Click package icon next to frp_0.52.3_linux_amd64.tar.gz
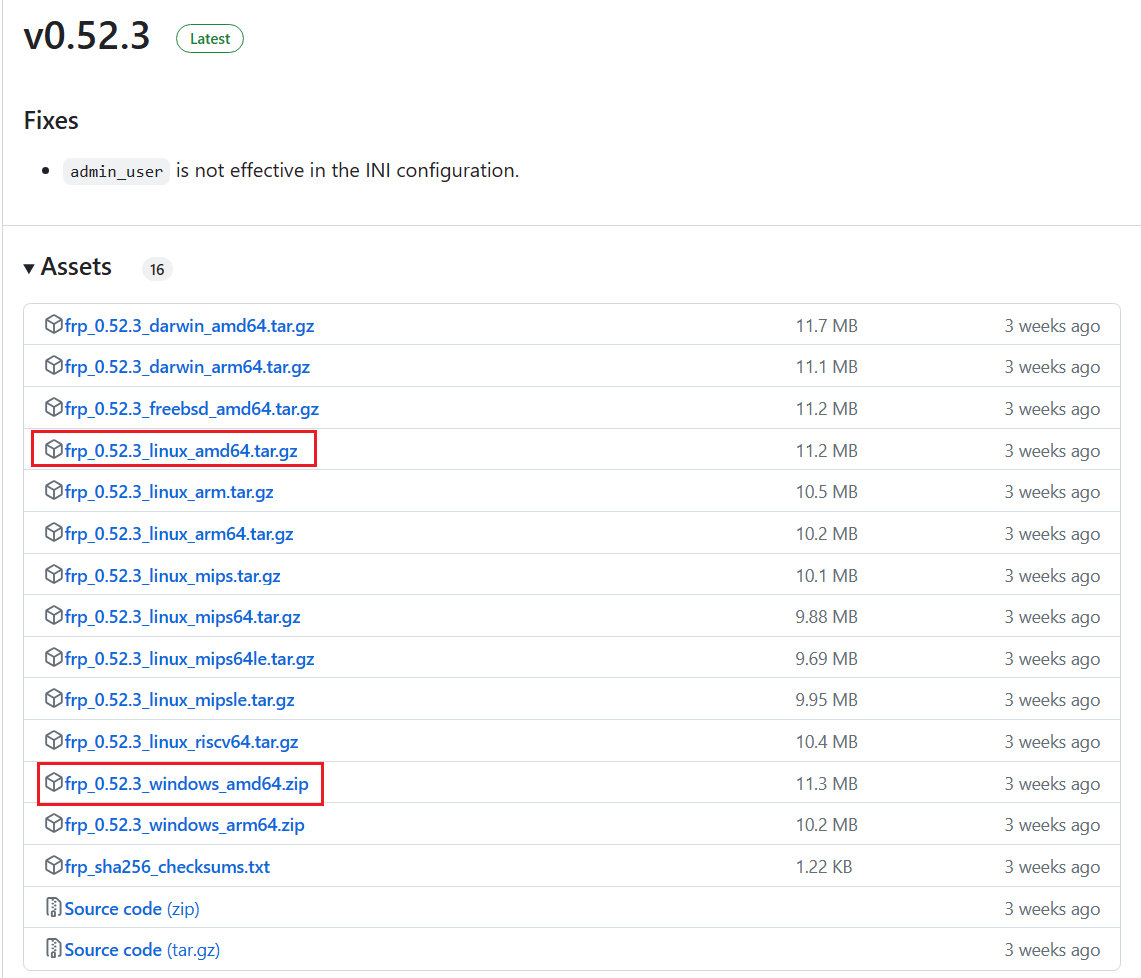 coord(54,450)
